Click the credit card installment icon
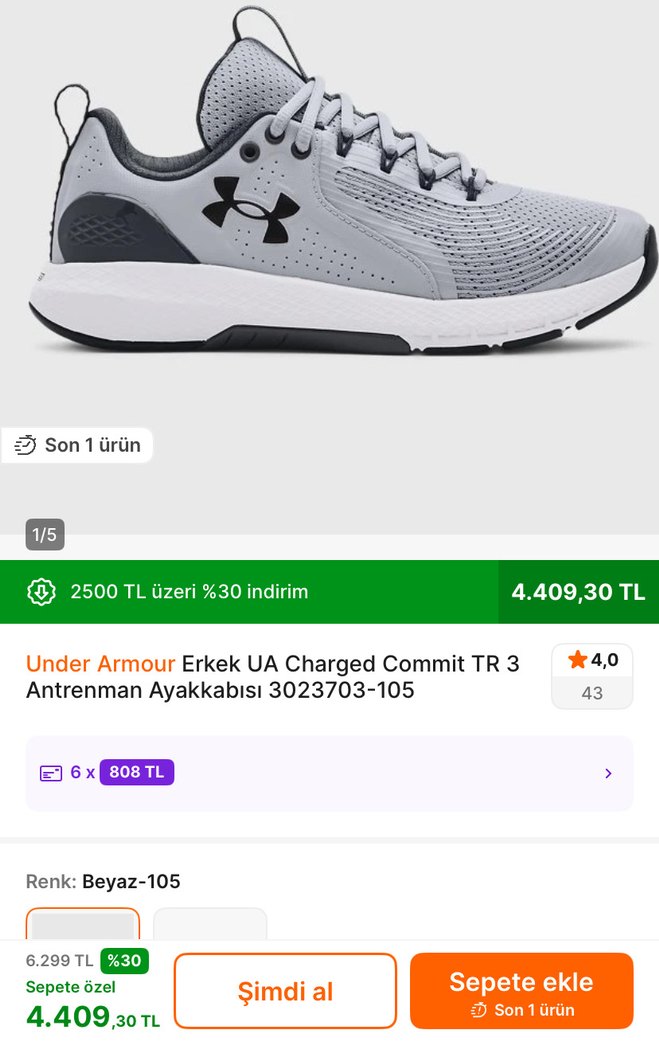The height and width of the screenshot is (1041, 659). [x=51, y=773]
